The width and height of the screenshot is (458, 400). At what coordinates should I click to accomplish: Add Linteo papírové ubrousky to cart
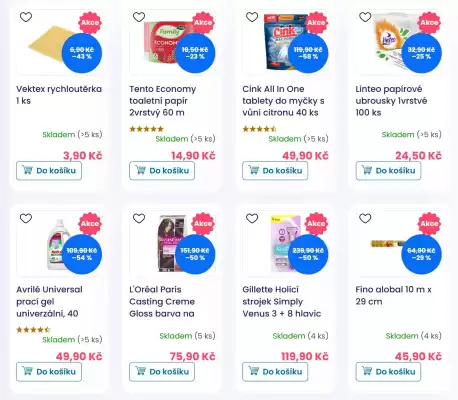pyautogui.click(x=388, y=171)
